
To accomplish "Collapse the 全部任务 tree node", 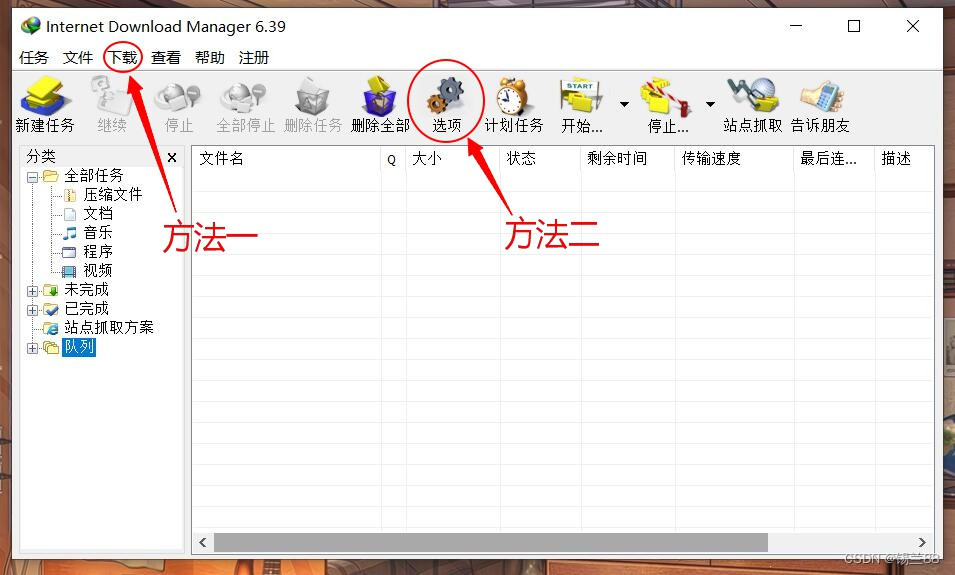I will click(x=32, y=177).
